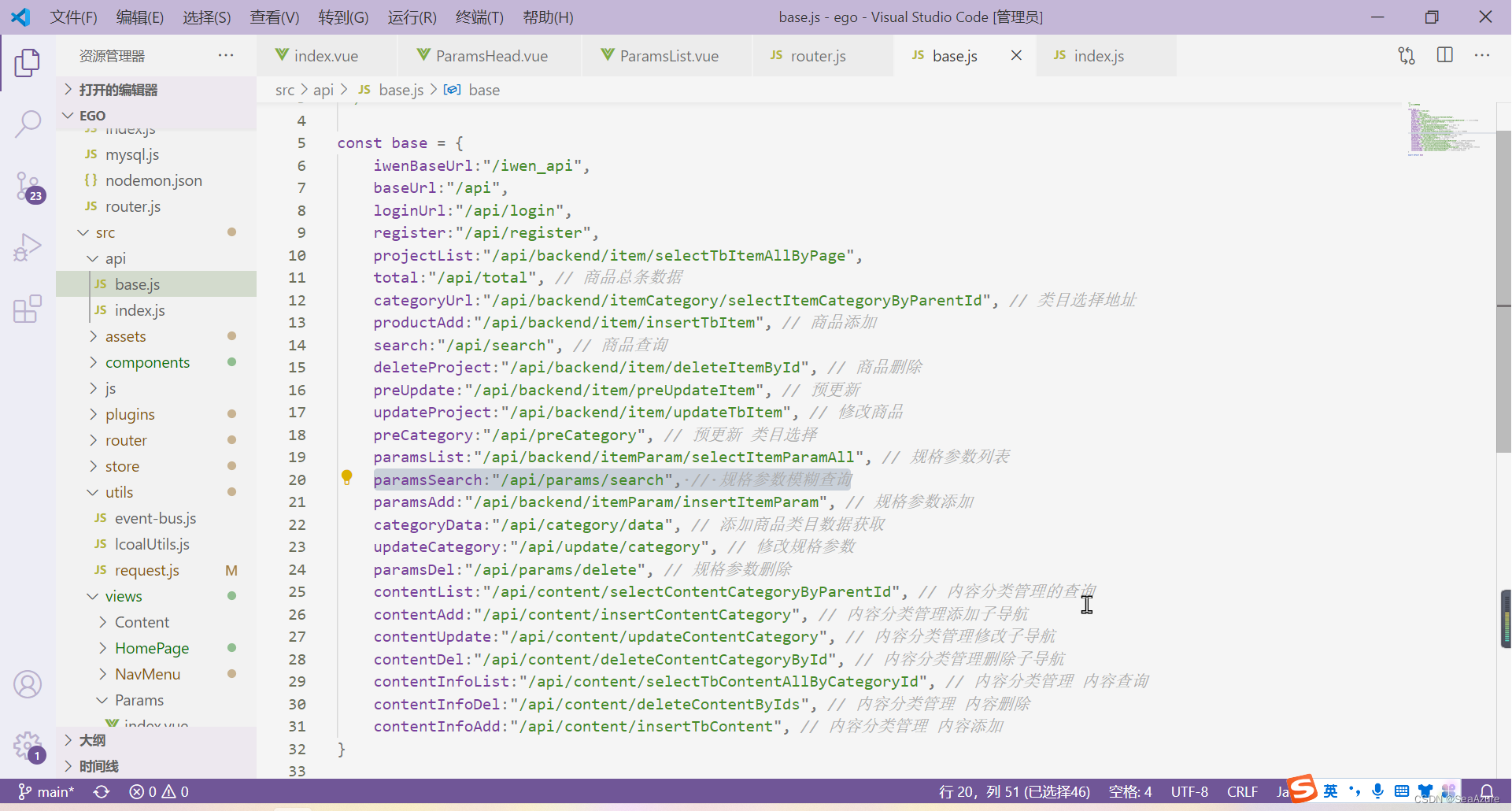1512x811 pixels.
Task: Split the editor to the right
Action: coord(1445,55)
